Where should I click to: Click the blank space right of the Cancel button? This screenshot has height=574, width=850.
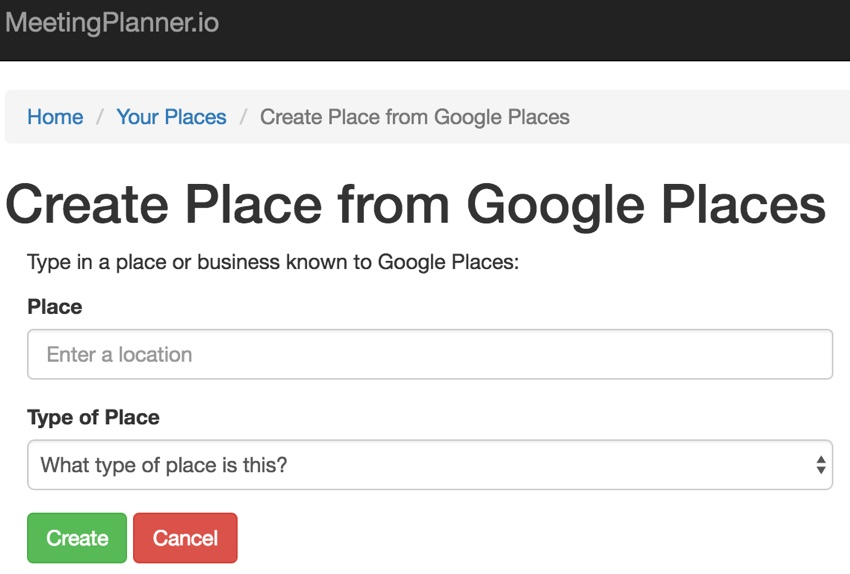click(540, 538)
